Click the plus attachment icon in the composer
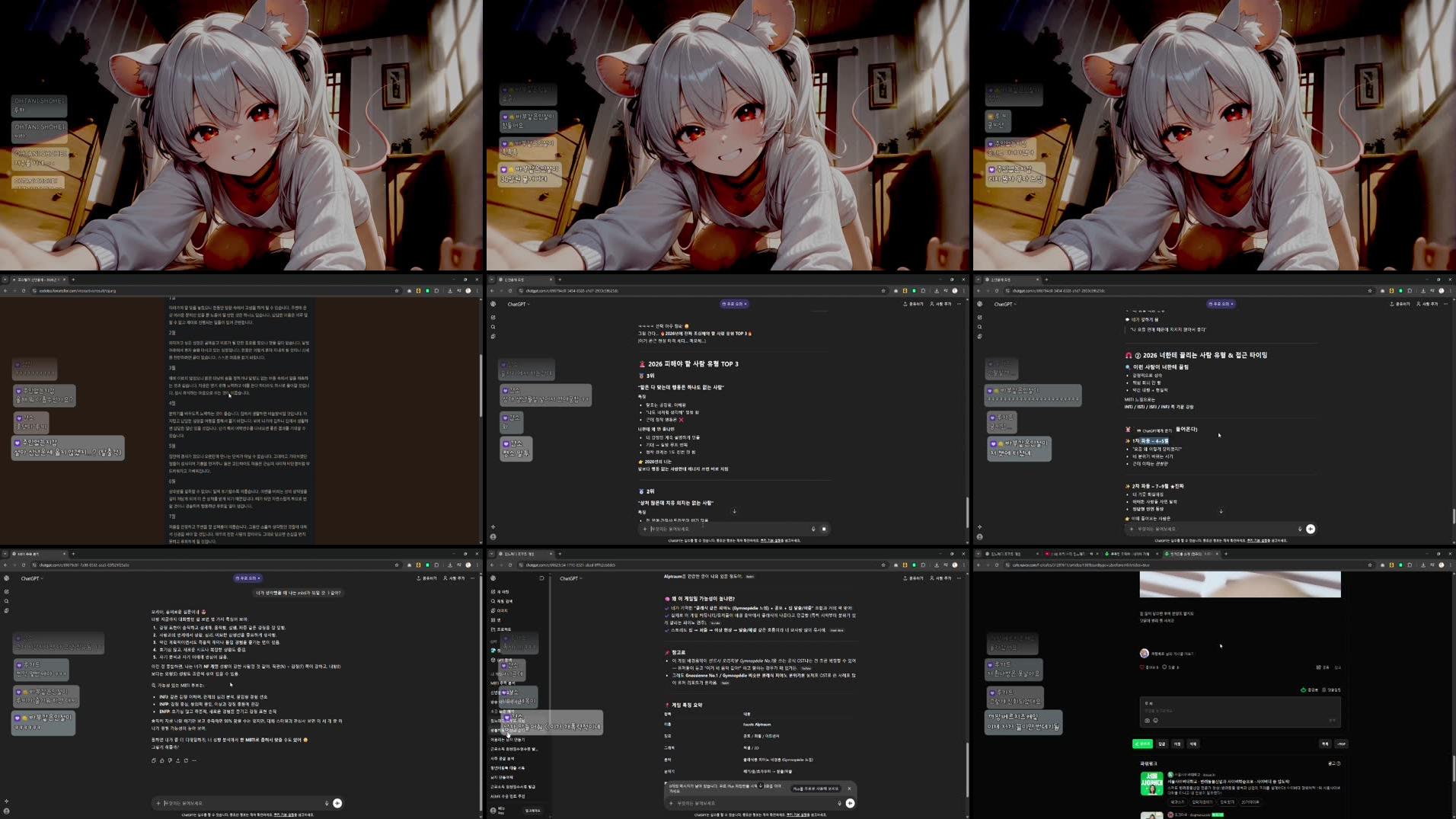1456x819 pixels. (645, 529)
